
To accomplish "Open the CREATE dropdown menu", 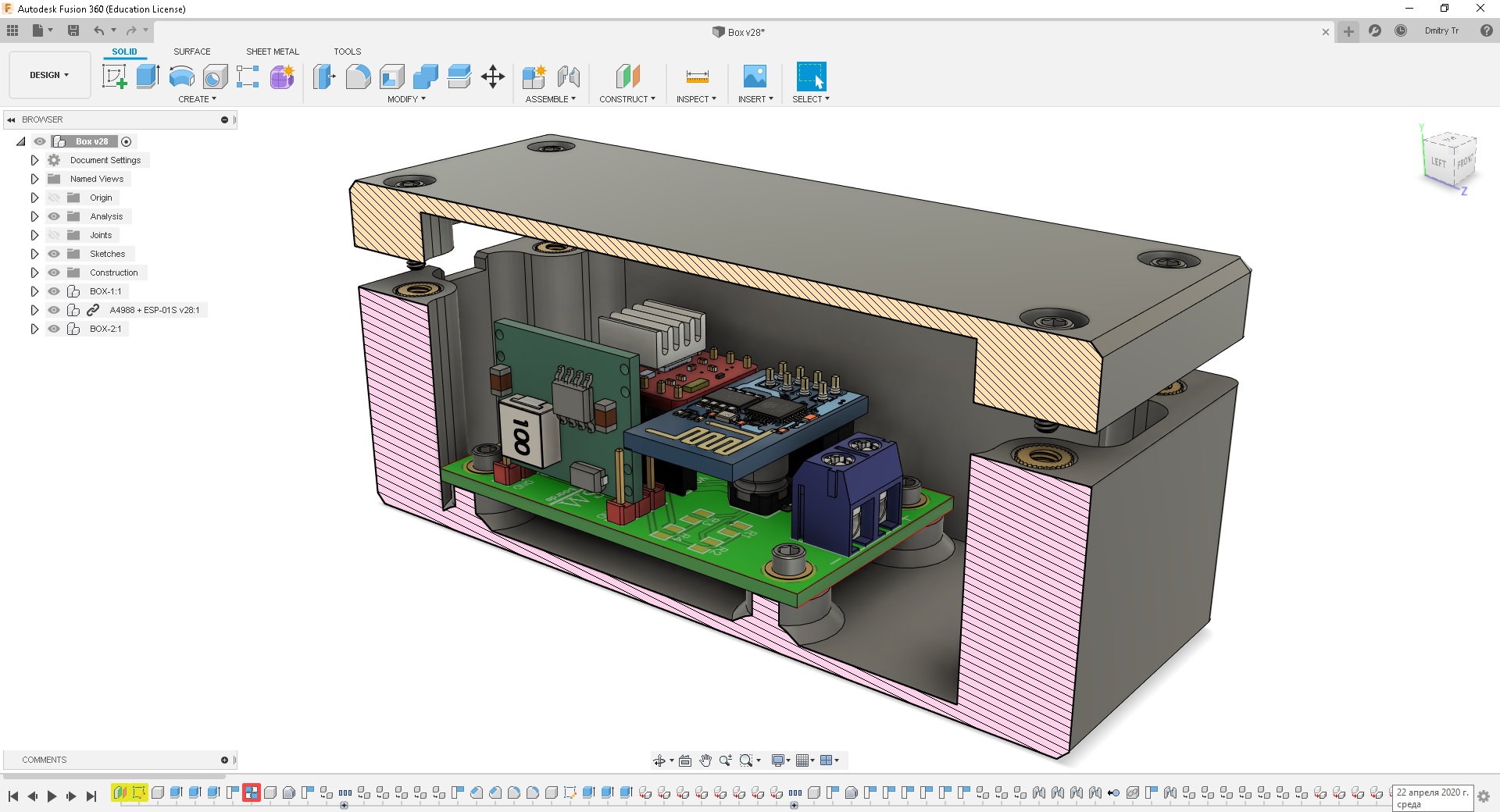I will pyautogui.click(x=197, y=99).
